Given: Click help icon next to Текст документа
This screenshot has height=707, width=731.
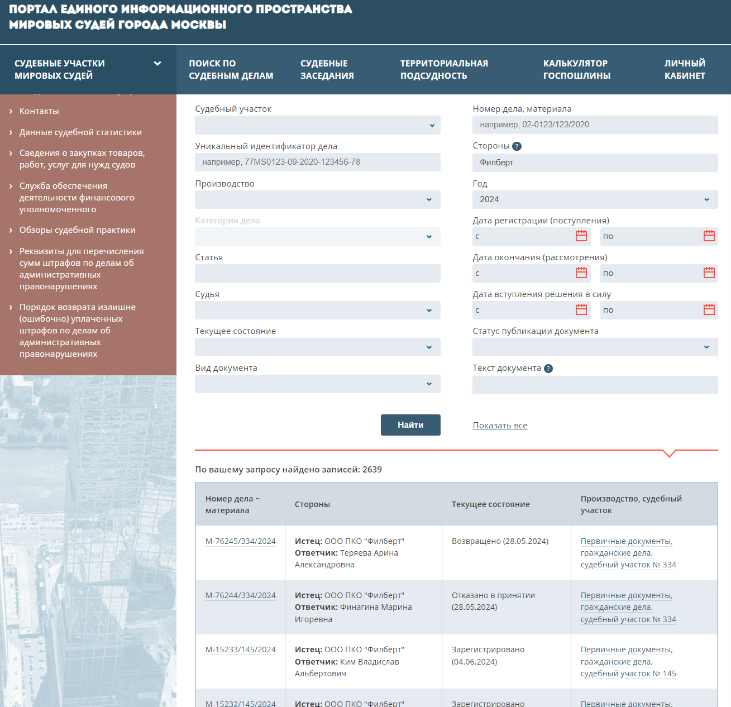Looking at the screenshot, I should pyautogui.click(x=548, y=368).
